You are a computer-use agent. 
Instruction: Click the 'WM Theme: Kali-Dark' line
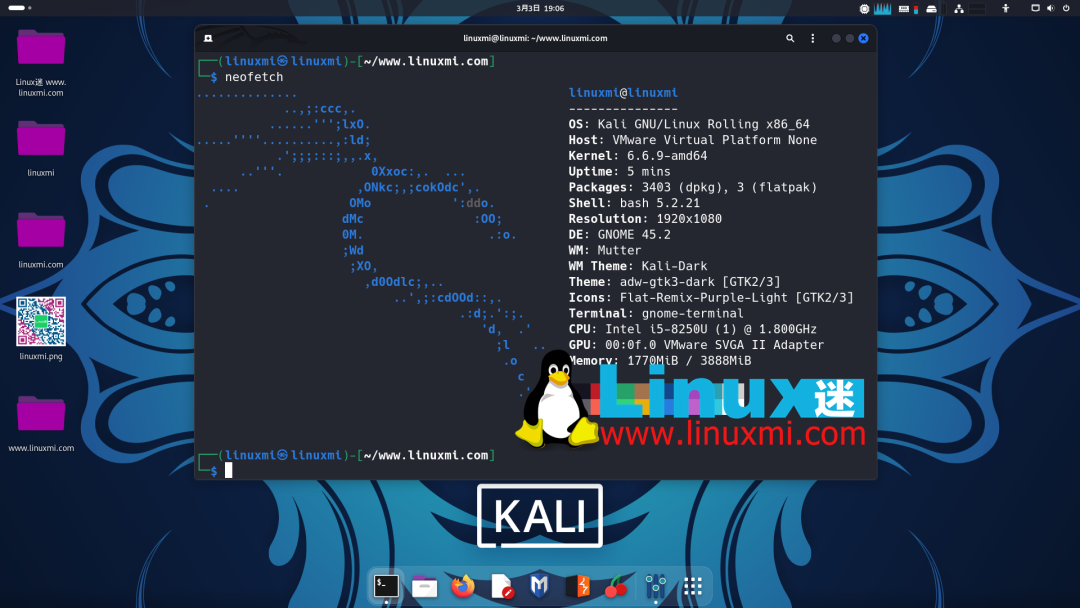point(638,266)
